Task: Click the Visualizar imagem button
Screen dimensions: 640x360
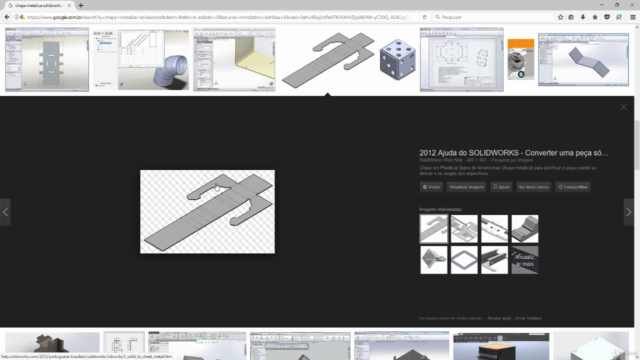Action: [x=467, y=187]
